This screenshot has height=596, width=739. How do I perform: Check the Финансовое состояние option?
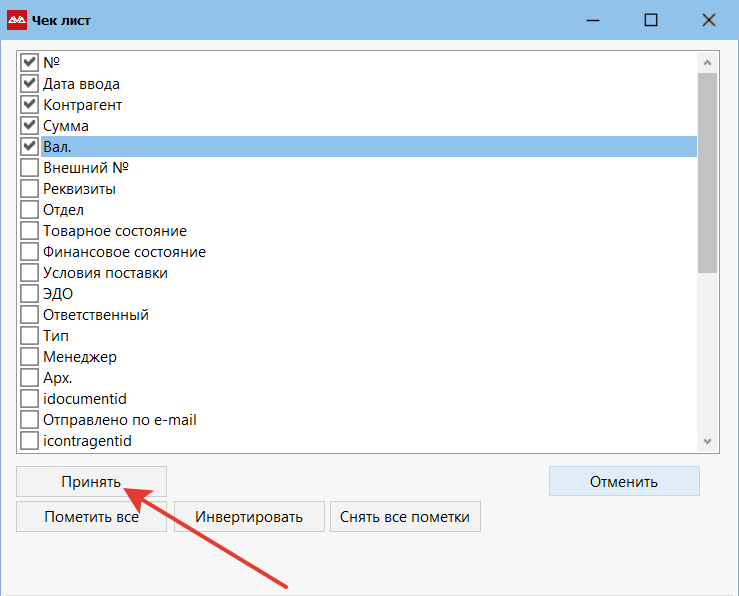coord(29,252)
